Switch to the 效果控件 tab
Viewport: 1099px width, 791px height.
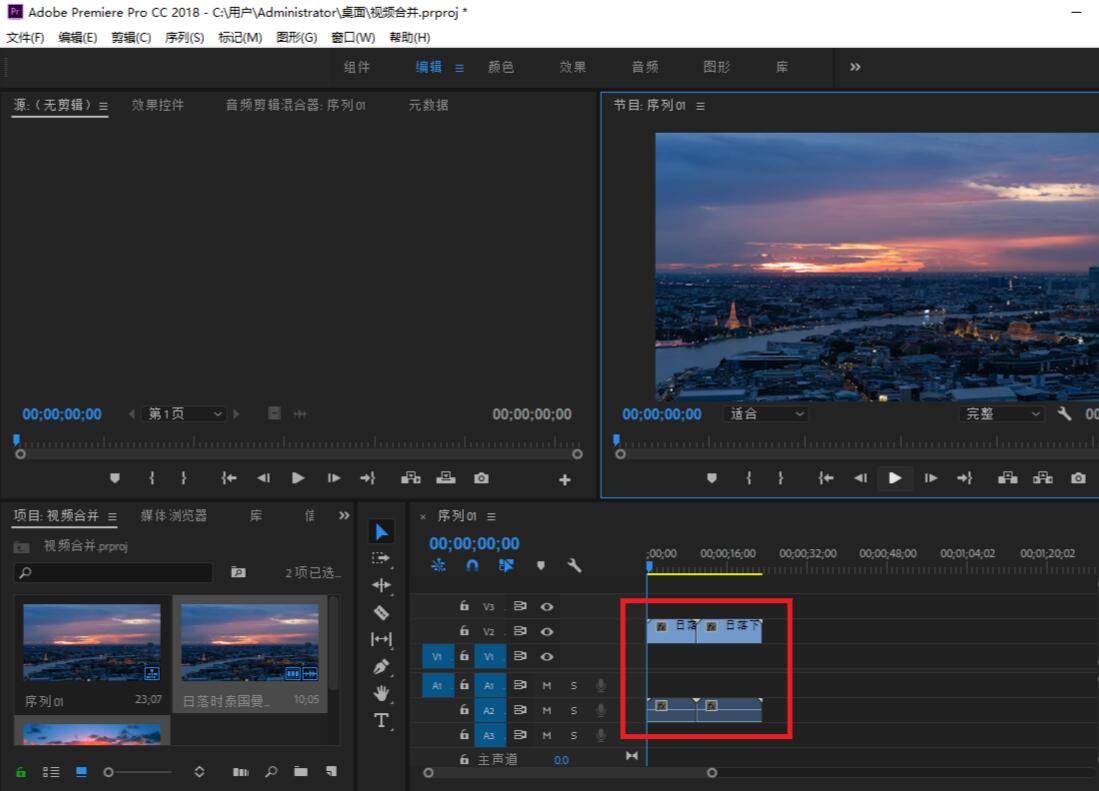(158, 105)
